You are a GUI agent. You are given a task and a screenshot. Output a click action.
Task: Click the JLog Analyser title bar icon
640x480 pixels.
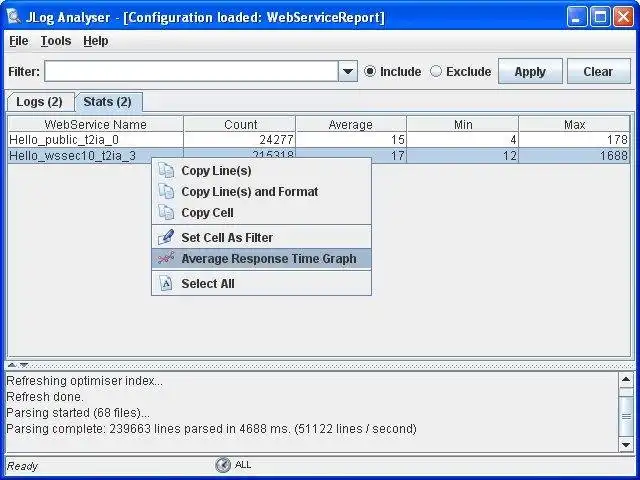[14, 17]
